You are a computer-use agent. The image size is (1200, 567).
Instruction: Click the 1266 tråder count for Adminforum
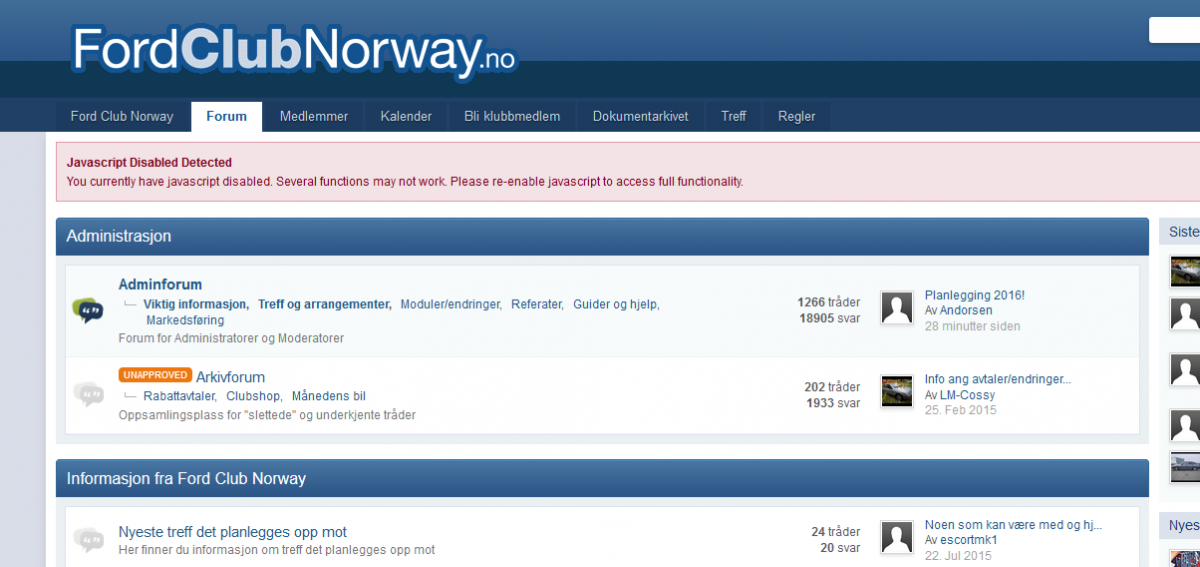click(x=828, y=302)
